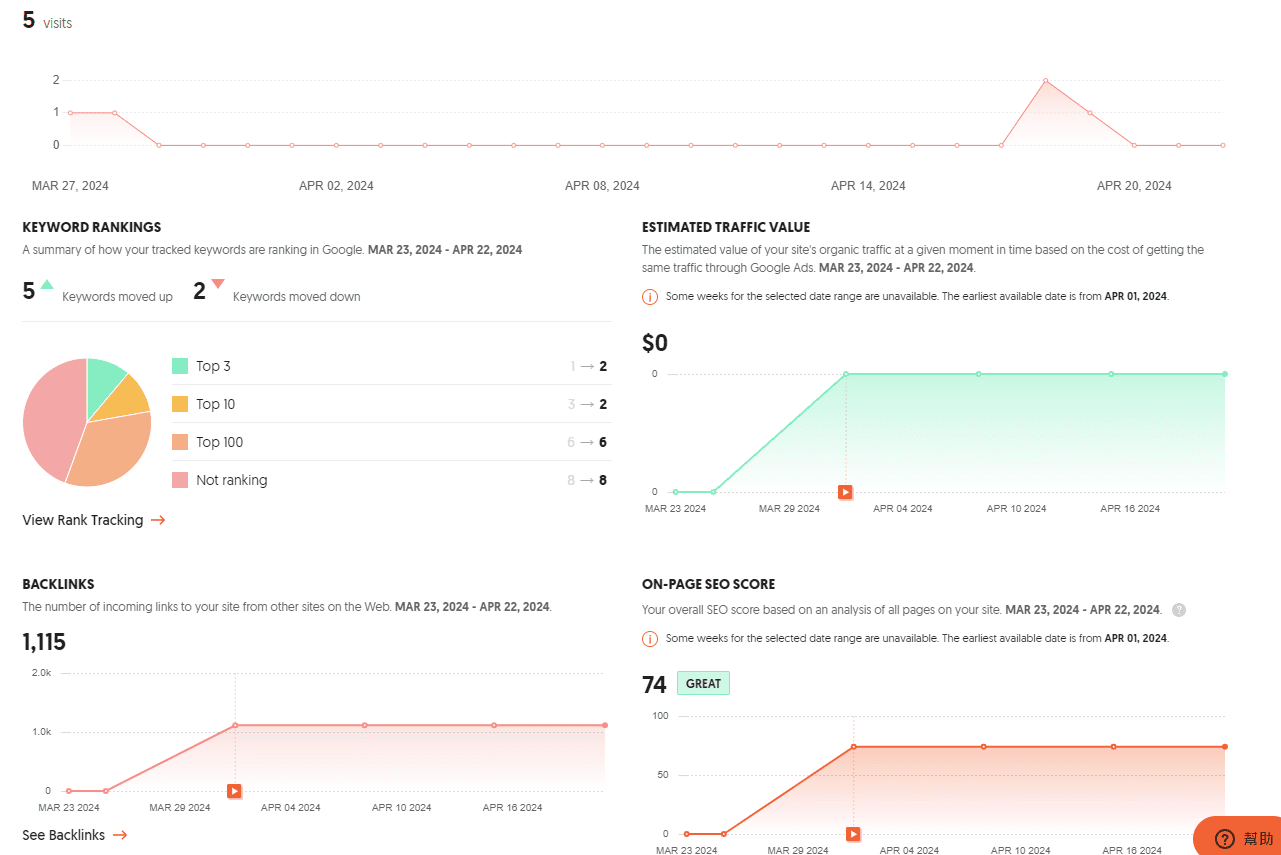
Task: Click the pink Not ranking legend swatch
Action: click(x=180, y=480)
